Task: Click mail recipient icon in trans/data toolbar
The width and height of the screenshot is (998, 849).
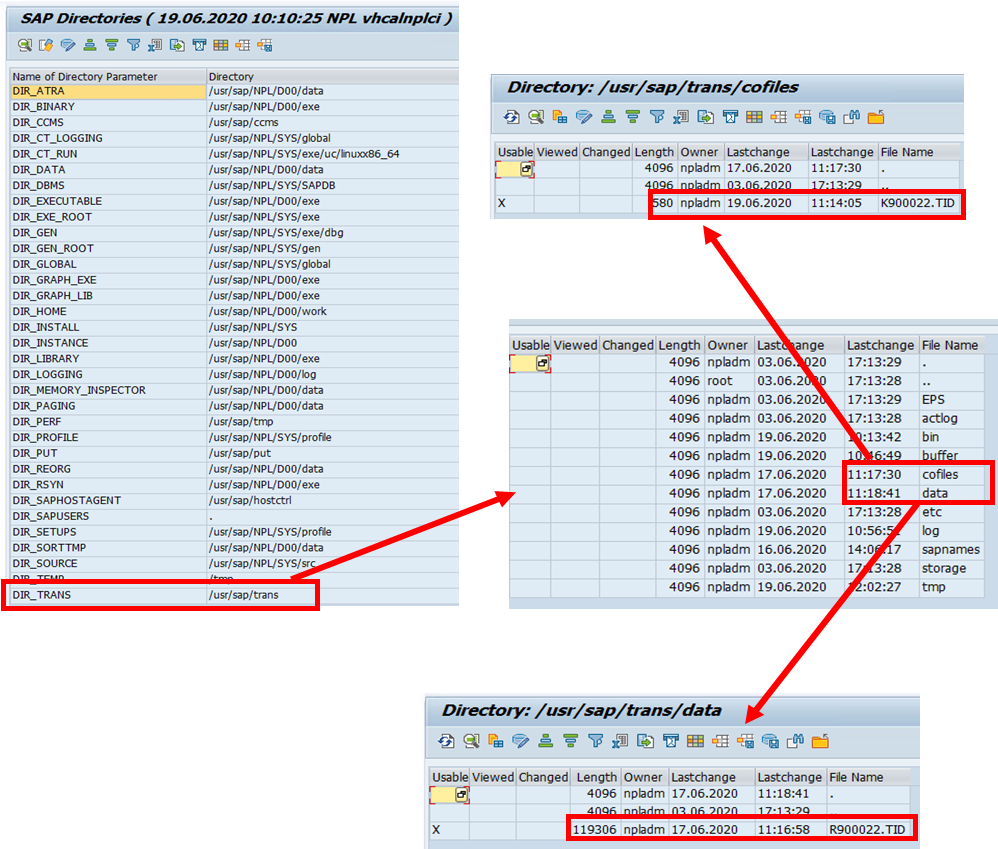Action: pos(670,741)
